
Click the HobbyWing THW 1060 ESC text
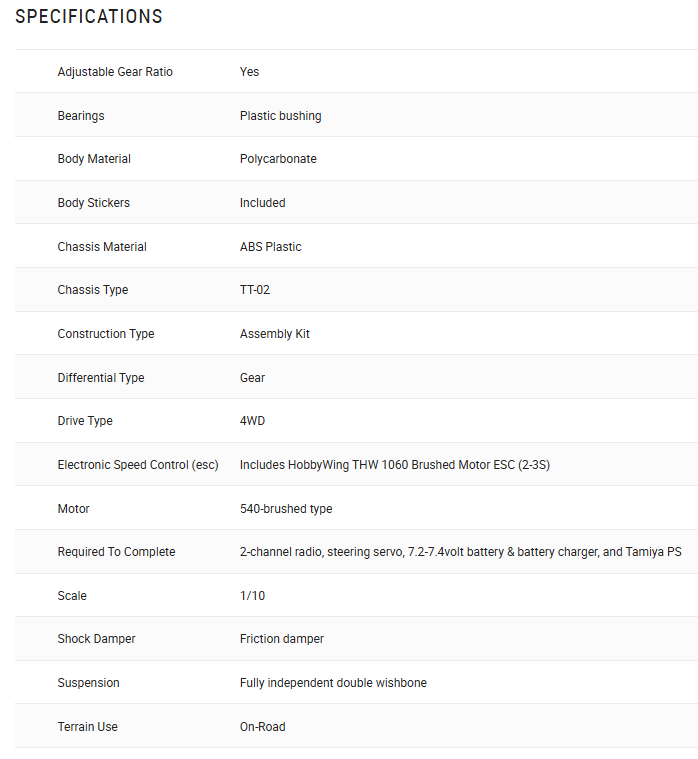click(x=395, y=465)
